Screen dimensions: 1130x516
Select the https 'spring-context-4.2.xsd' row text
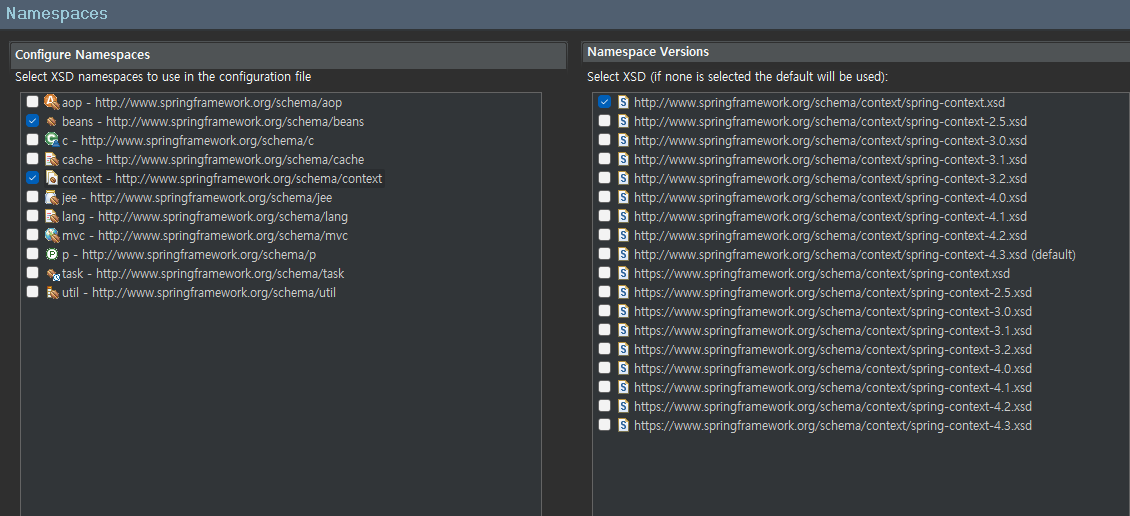coord(832,406)
